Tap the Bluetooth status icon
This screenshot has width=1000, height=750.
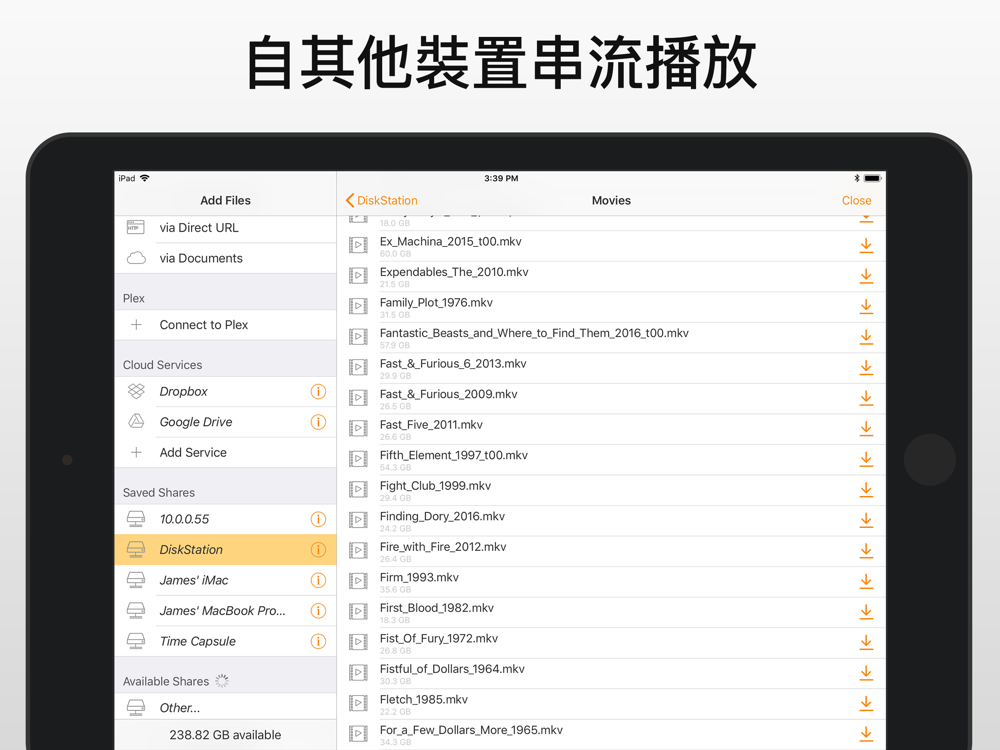(x=857, y=179)
